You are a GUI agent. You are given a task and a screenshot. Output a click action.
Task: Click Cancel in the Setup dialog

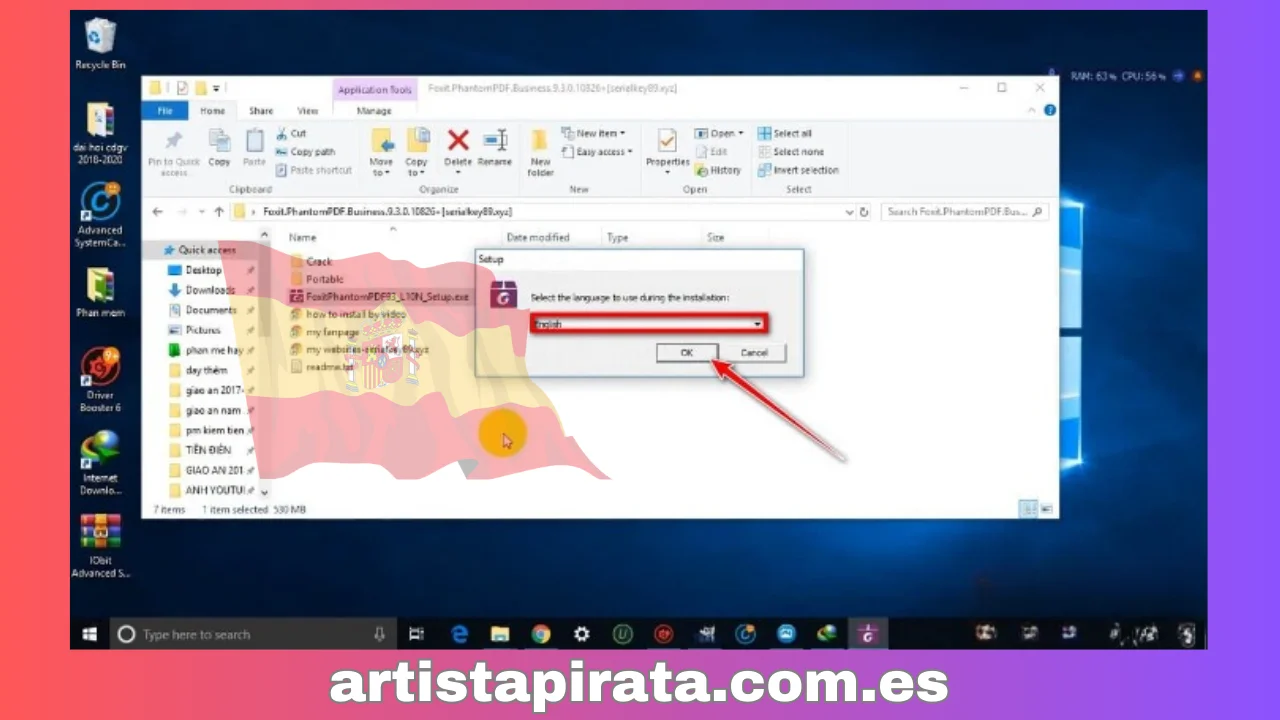(754, 353)
